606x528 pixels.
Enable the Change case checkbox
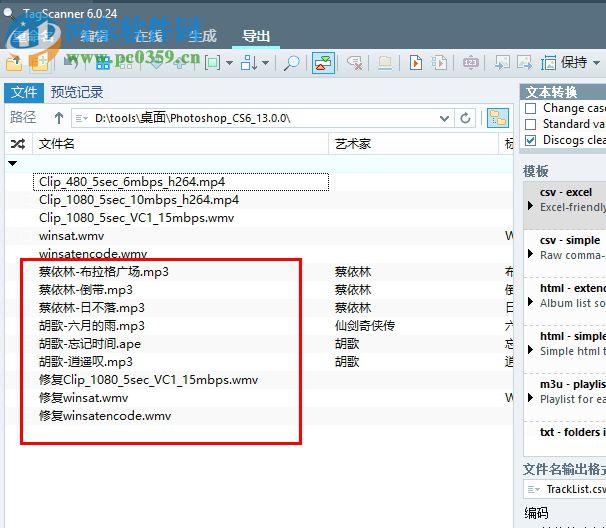coord(531,108)
